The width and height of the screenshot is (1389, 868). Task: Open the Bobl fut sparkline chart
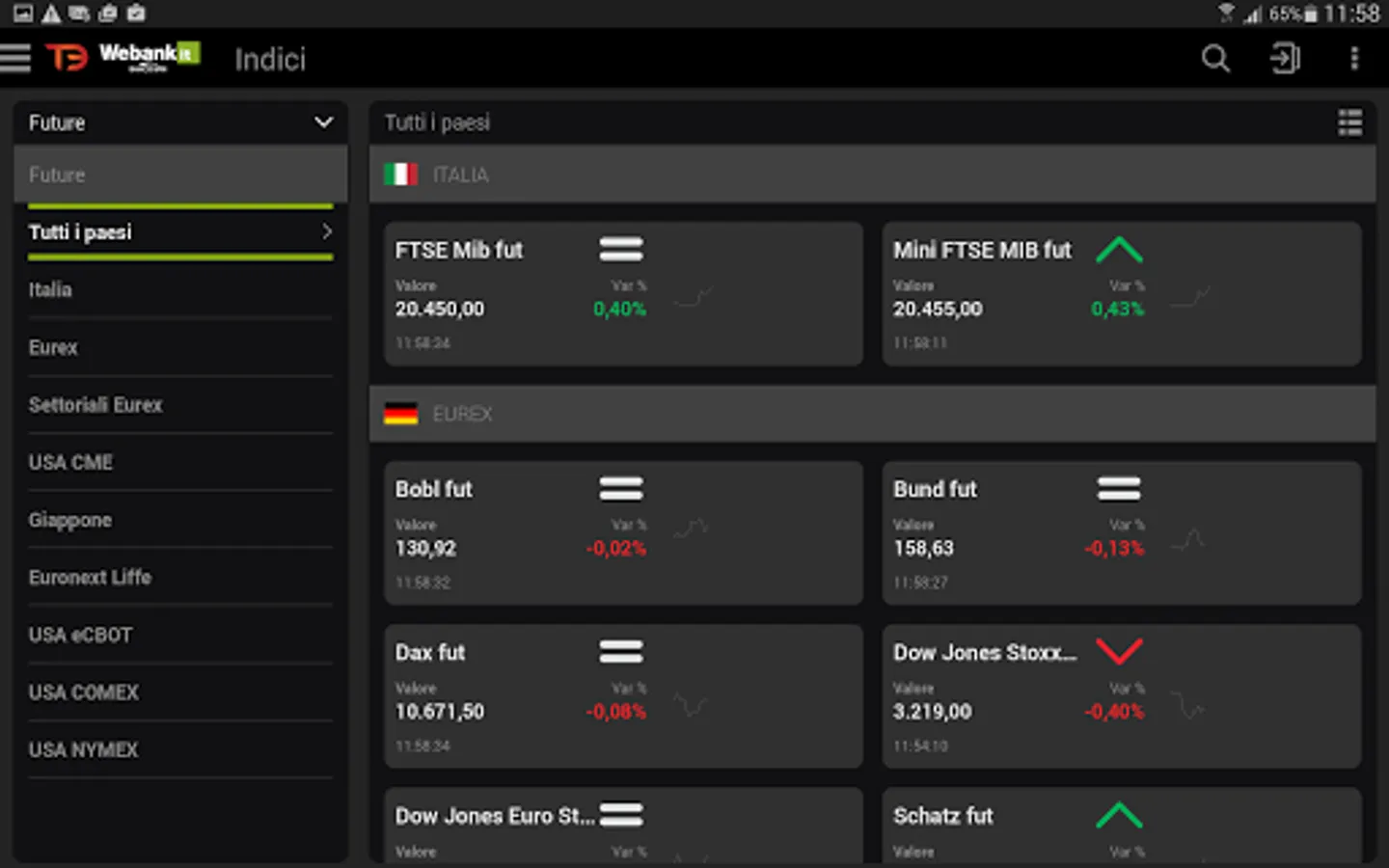coord(692,529)
